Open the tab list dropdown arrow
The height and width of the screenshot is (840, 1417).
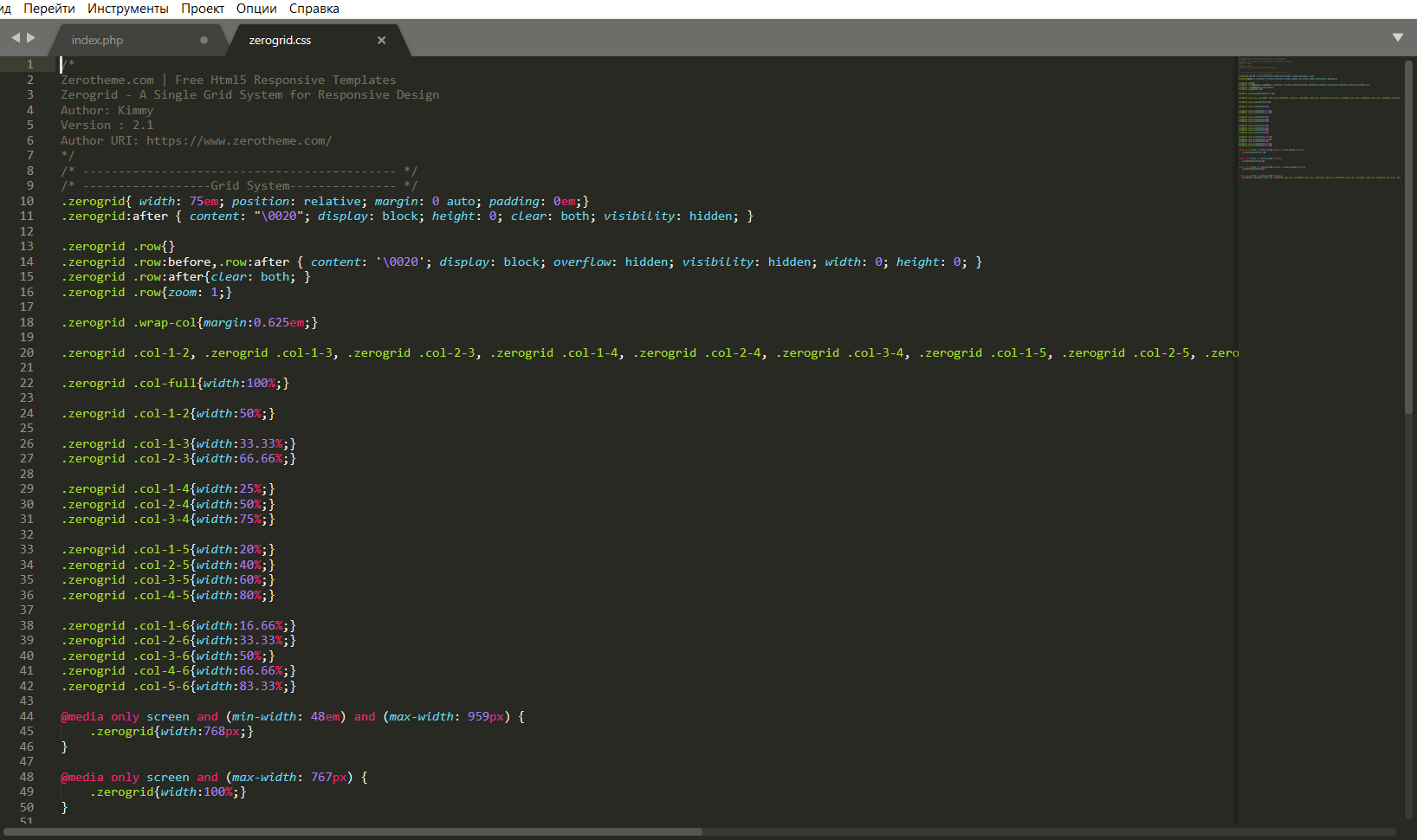tap(1397, 38)
